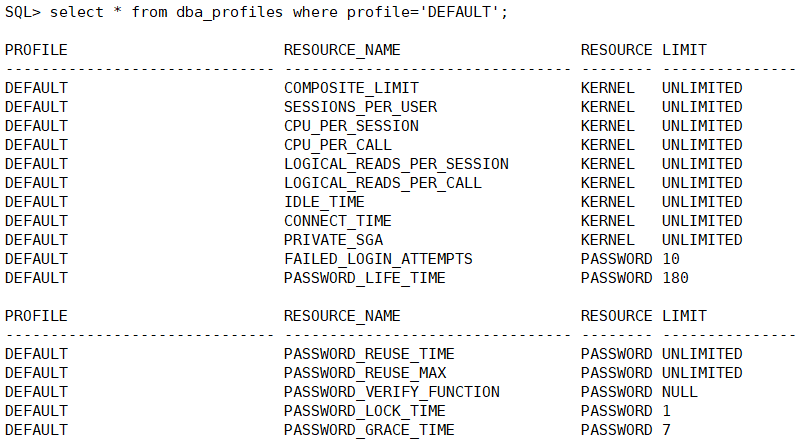Select the SESSIONS_PER_USER text
The image size is (797, 448).
[x=360, y=107]
